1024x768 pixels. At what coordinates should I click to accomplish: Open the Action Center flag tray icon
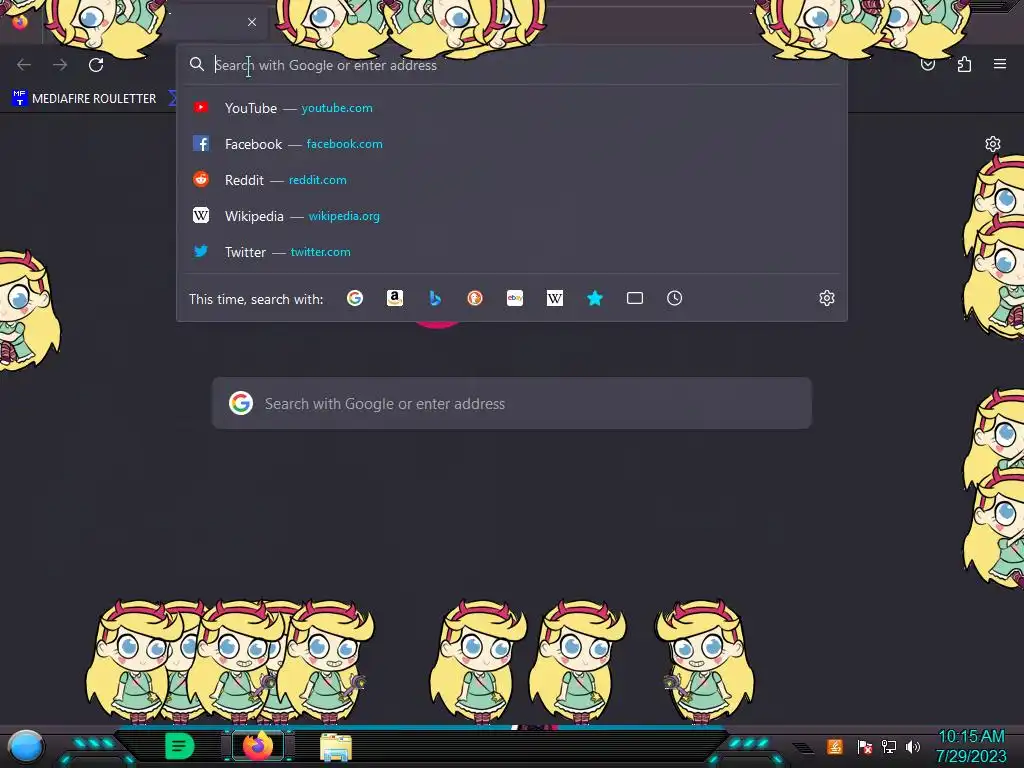pos(865,746)
